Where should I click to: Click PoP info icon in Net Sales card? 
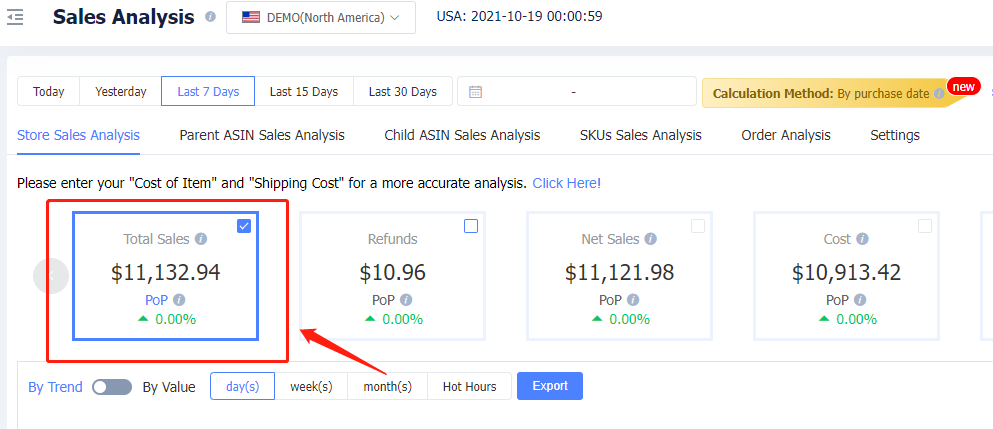pos(633,300)
